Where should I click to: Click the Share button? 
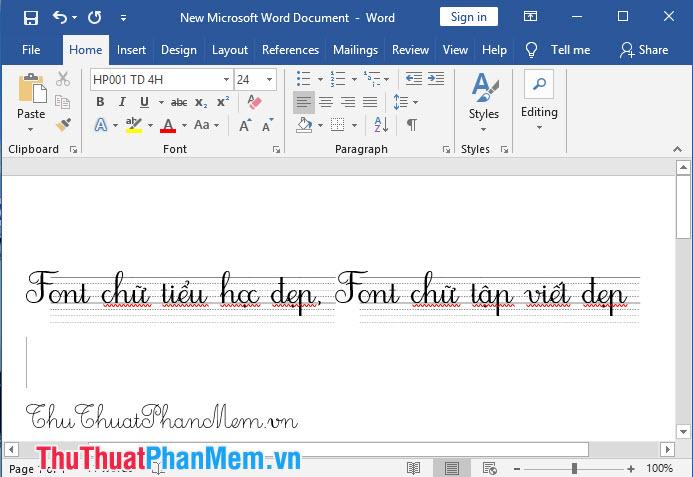coord(644,50)
